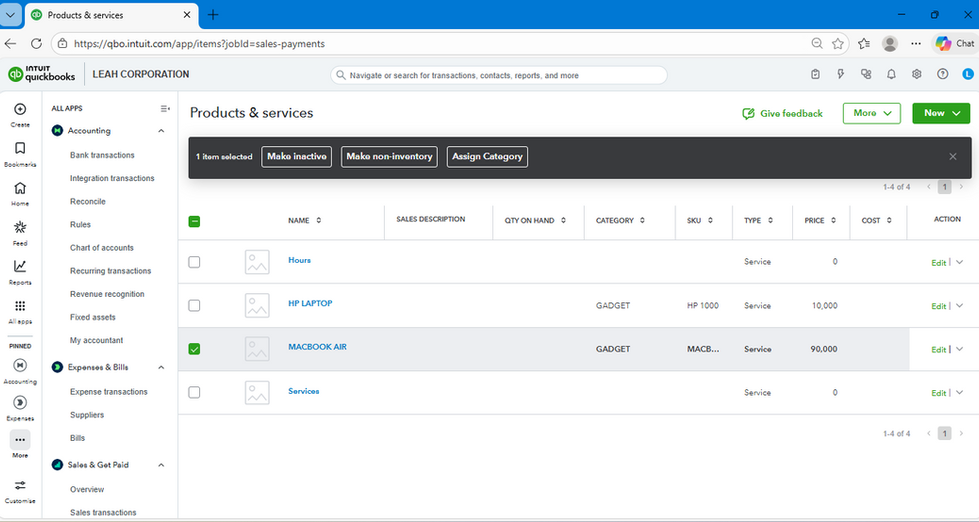
Task: Open browser zoom icon in address bar
Action: [817, 44]
